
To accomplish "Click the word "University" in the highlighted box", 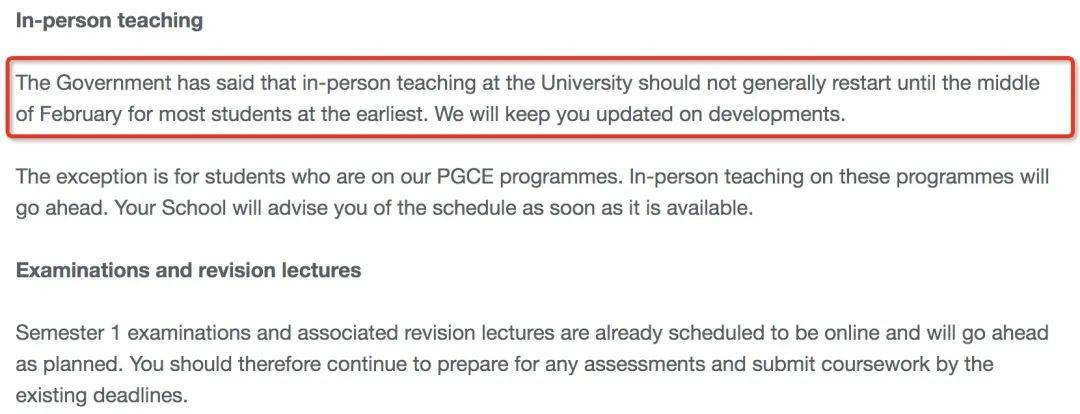I will [586, 84].
